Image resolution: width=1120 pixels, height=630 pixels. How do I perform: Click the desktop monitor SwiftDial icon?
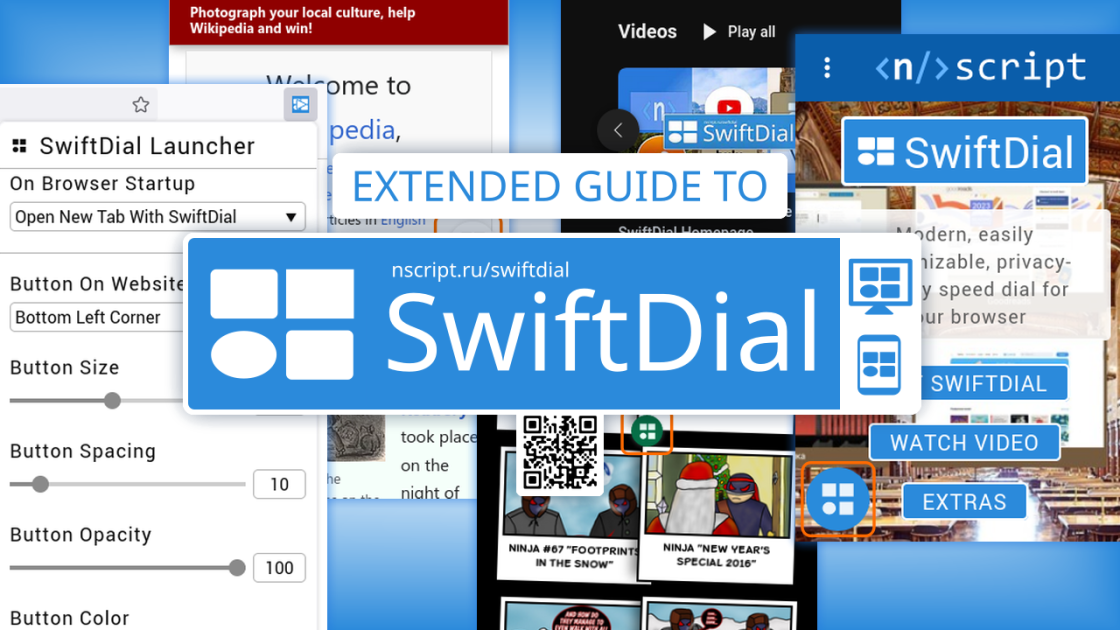pyautogui.click(x=879, y=286)
